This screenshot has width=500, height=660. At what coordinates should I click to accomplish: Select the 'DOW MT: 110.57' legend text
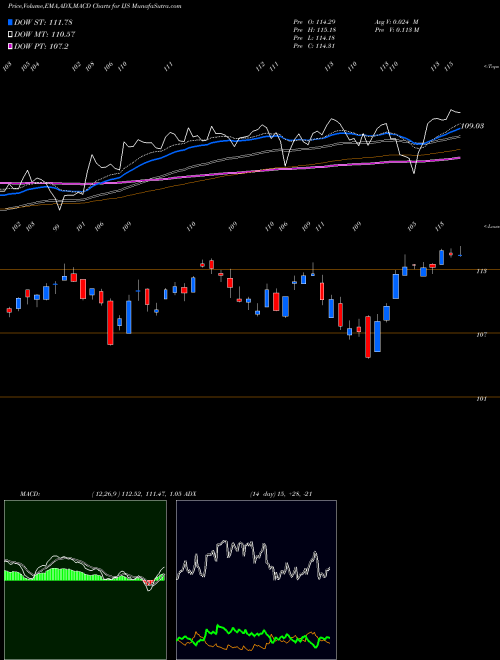point(45,35)
